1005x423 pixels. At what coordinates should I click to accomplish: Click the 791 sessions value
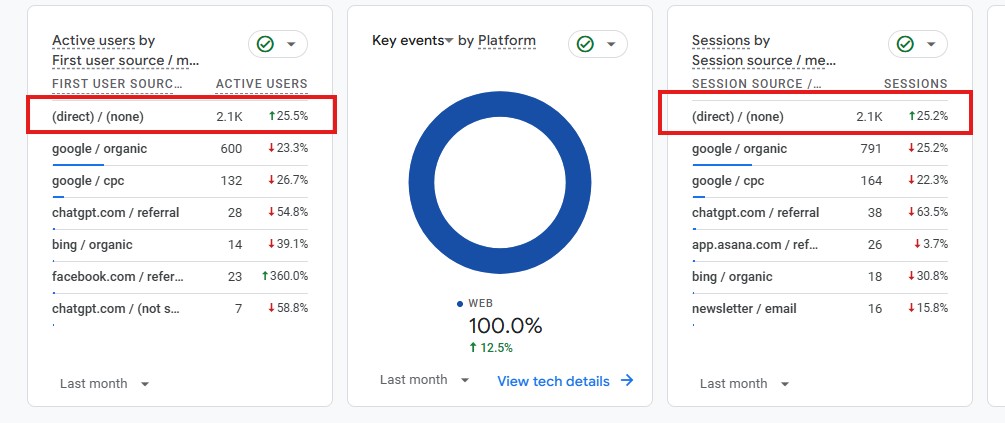point(871,149)
